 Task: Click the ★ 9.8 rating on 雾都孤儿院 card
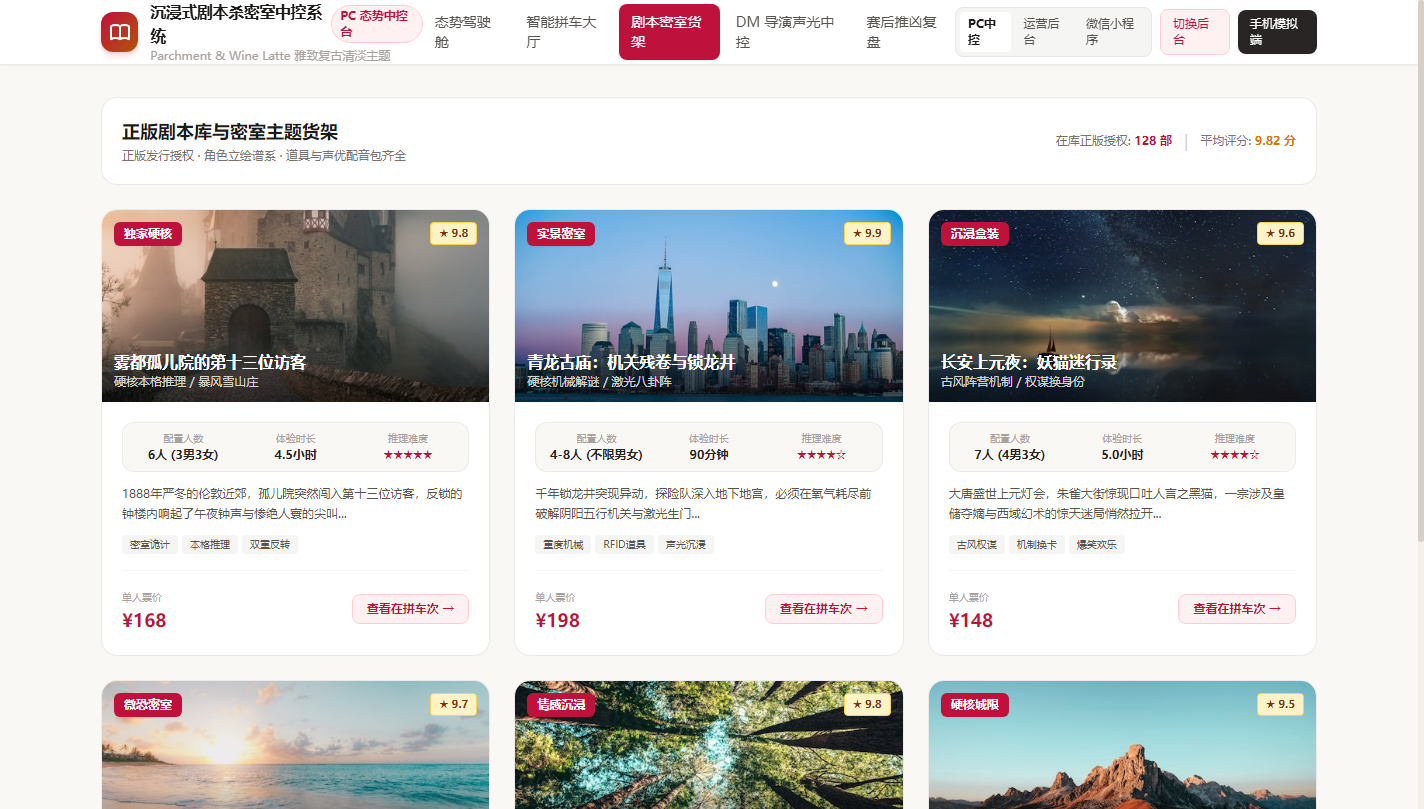click(x=453, y=233)
